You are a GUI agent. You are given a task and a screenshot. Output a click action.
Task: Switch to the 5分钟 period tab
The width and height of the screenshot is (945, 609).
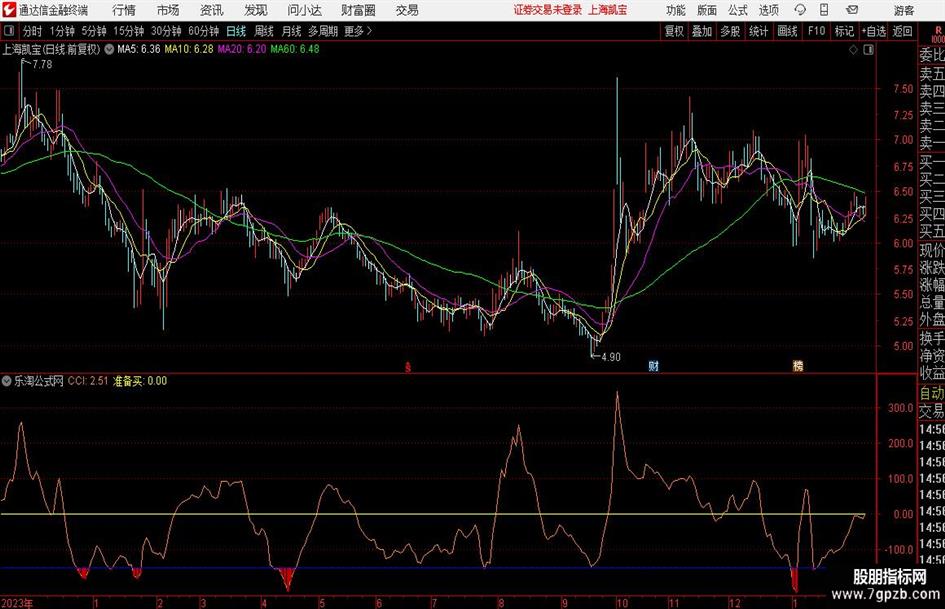pyautogui.click(x=94, y=31)
